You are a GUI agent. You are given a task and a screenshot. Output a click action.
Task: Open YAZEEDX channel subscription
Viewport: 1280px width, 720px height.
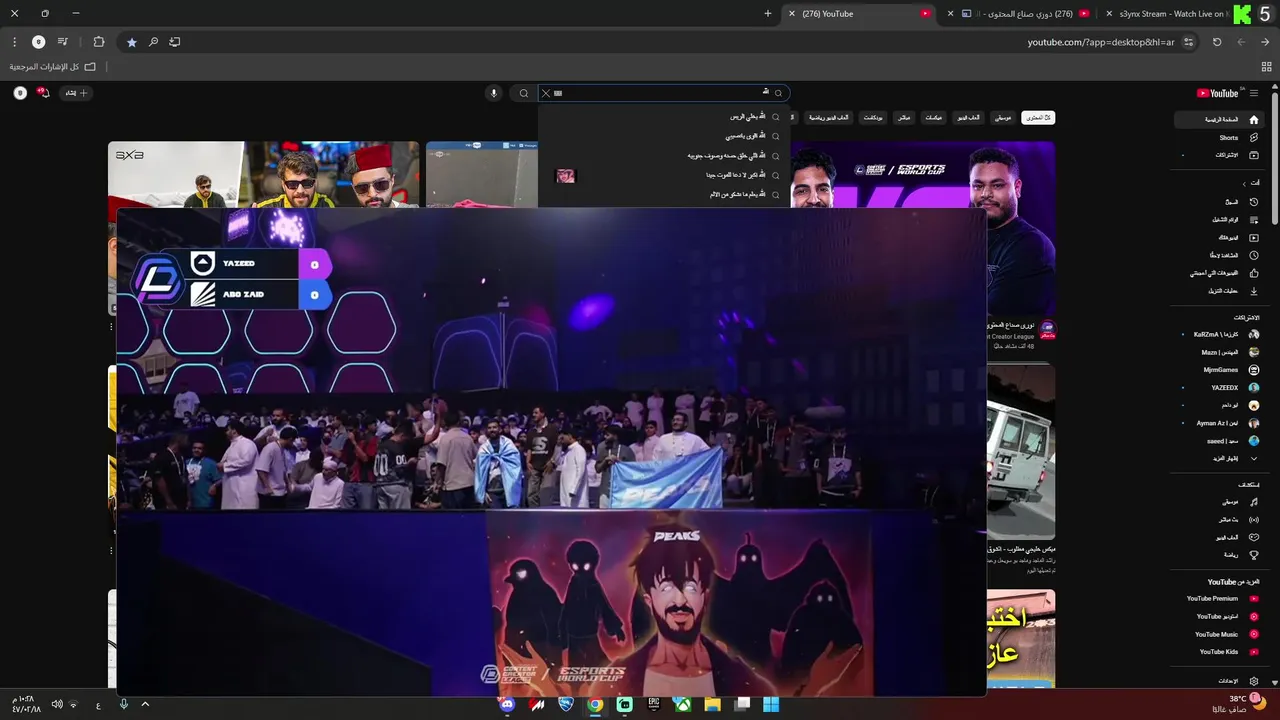1219,388
